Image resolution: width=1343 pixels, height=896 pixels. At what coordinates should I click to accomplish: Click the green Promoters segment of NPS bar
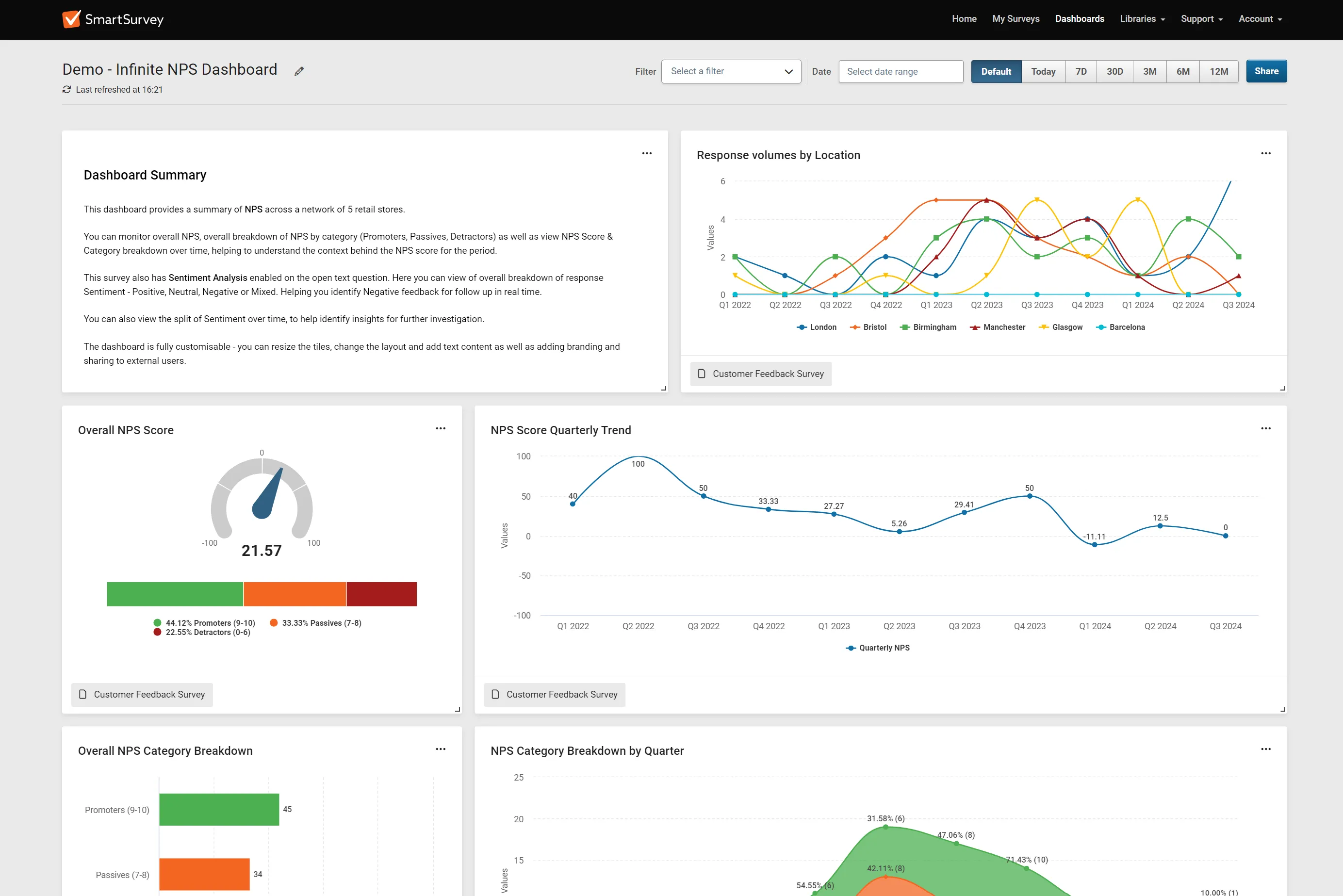[x=174, y=594]
